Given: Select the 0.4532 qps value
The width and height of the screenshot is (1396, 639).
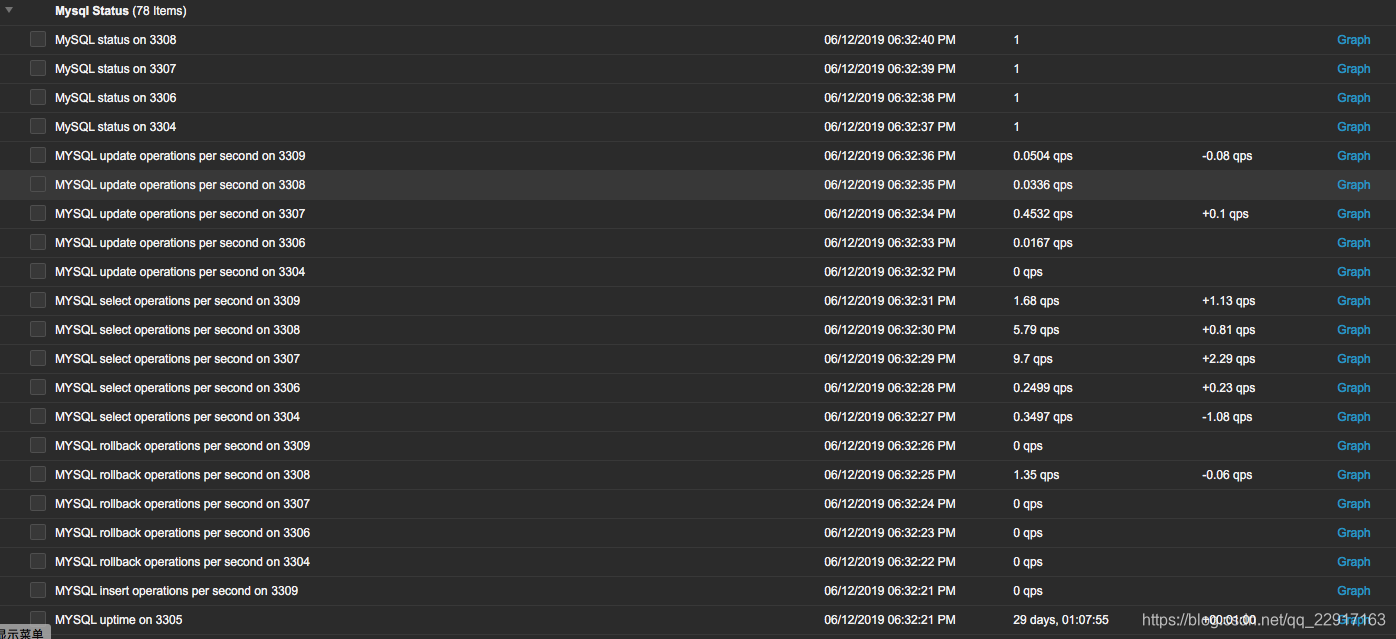Looking at the screenshot, I should click(x=1043, y=214).
